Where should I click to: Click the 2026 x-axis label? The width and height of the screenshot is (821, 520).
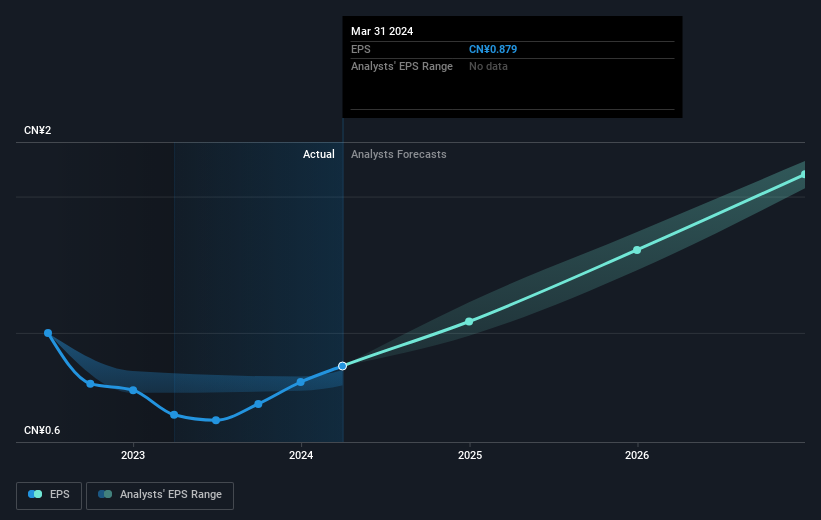coord(637,455)
